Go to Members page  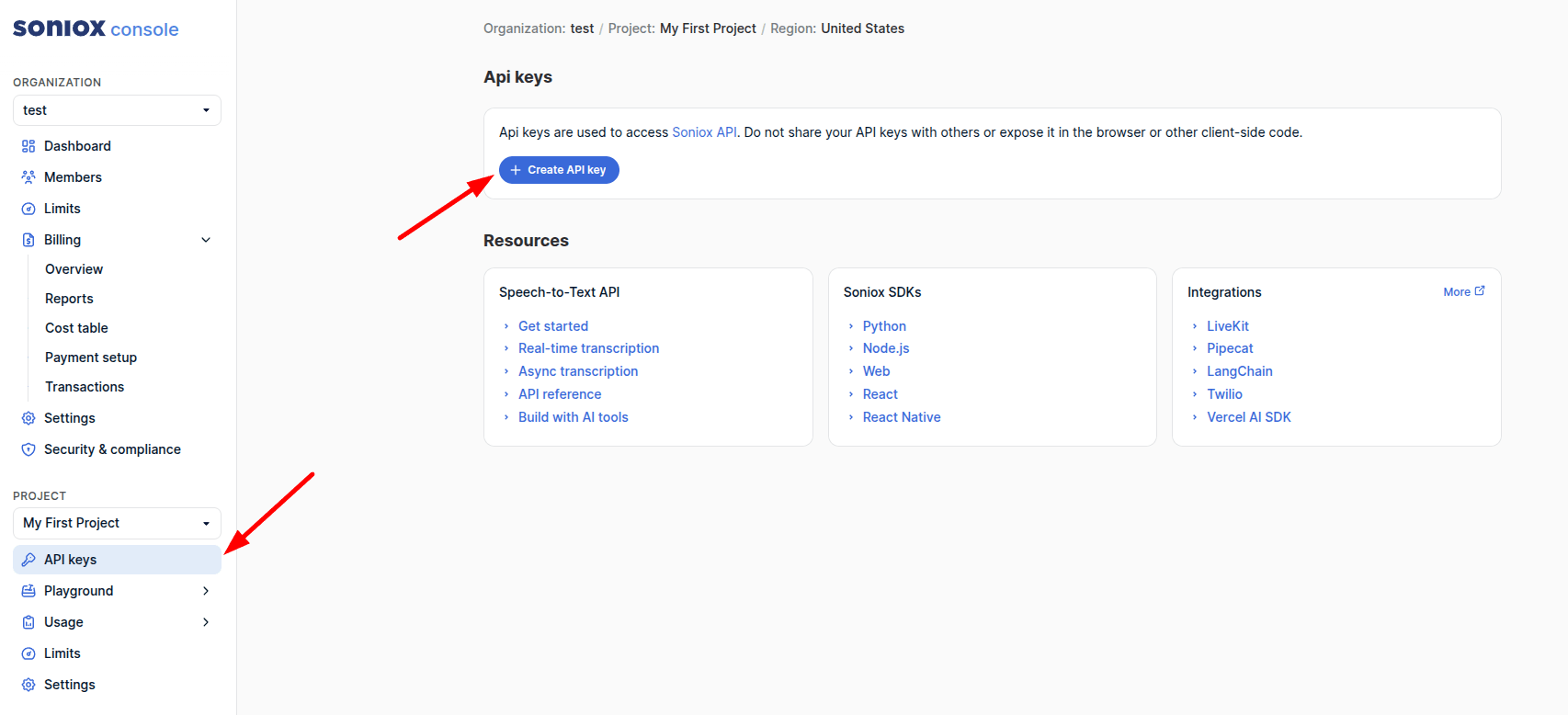coord(117,177)
